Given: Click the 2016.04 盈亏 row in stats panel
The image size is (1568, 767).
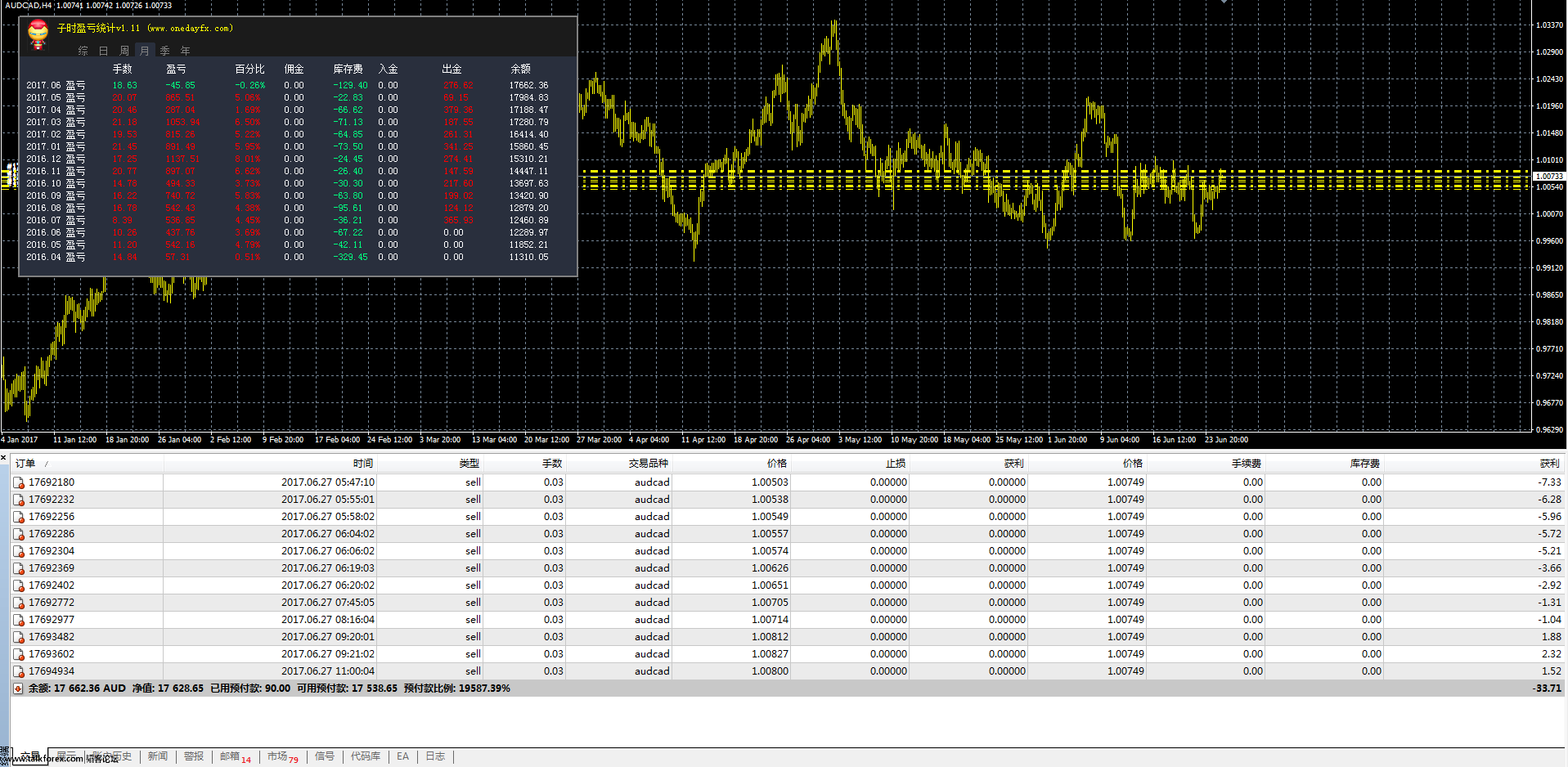Looking at the screenshot, I should tap(287, 257).
